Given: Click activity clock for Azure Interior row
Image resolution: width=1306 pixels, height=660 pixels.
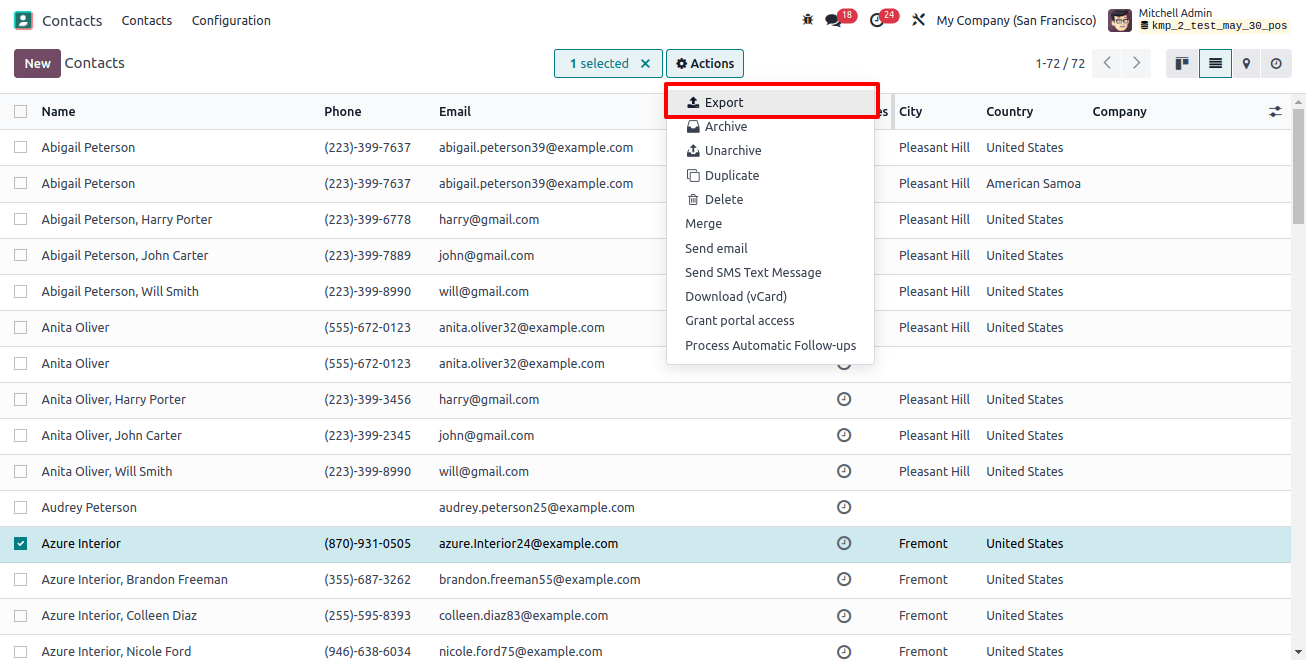Looking at the screenshot, I should pyautogui.click(x=844, y=543).
